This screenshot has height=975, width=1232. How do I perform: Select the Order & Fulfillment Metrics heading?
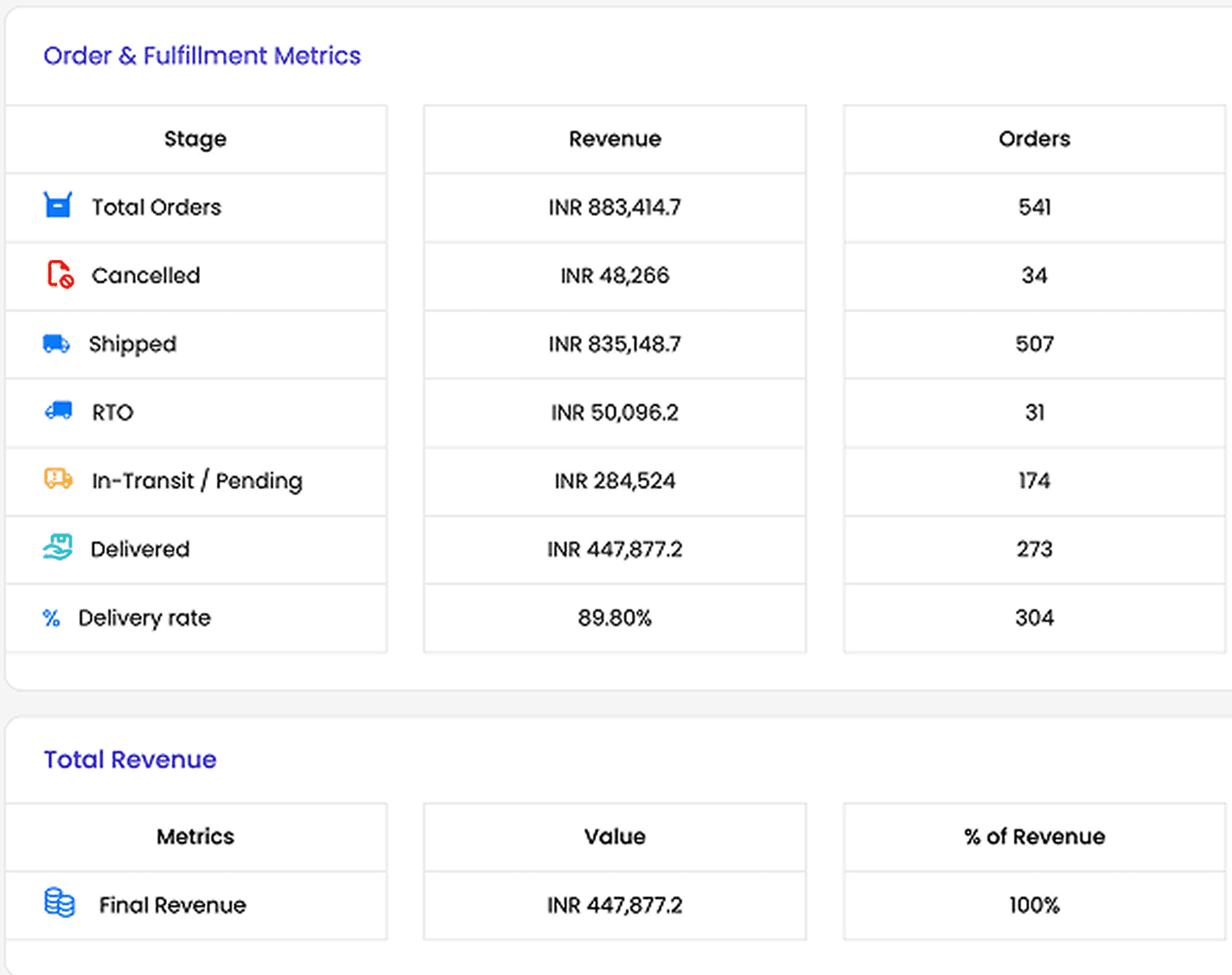pyautogui.click(x=202, y=55)
